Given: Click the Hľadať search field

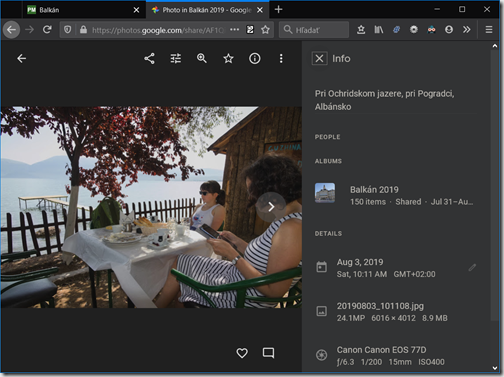Looking at the screenshot, I should click(x=314, y=30).
